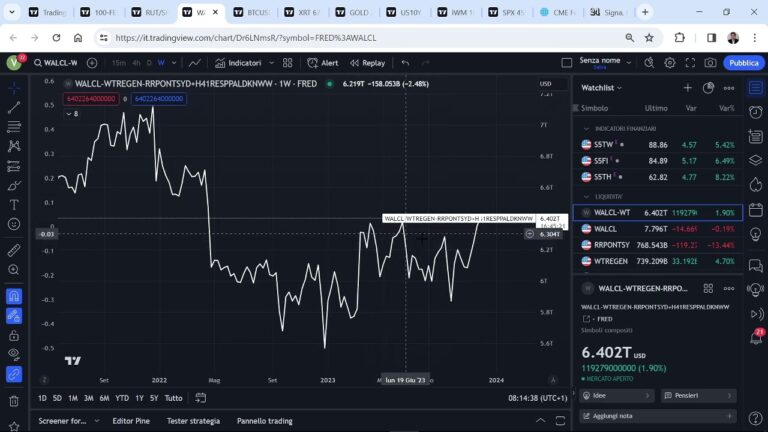Lock all drawing tools

[14, 336]
